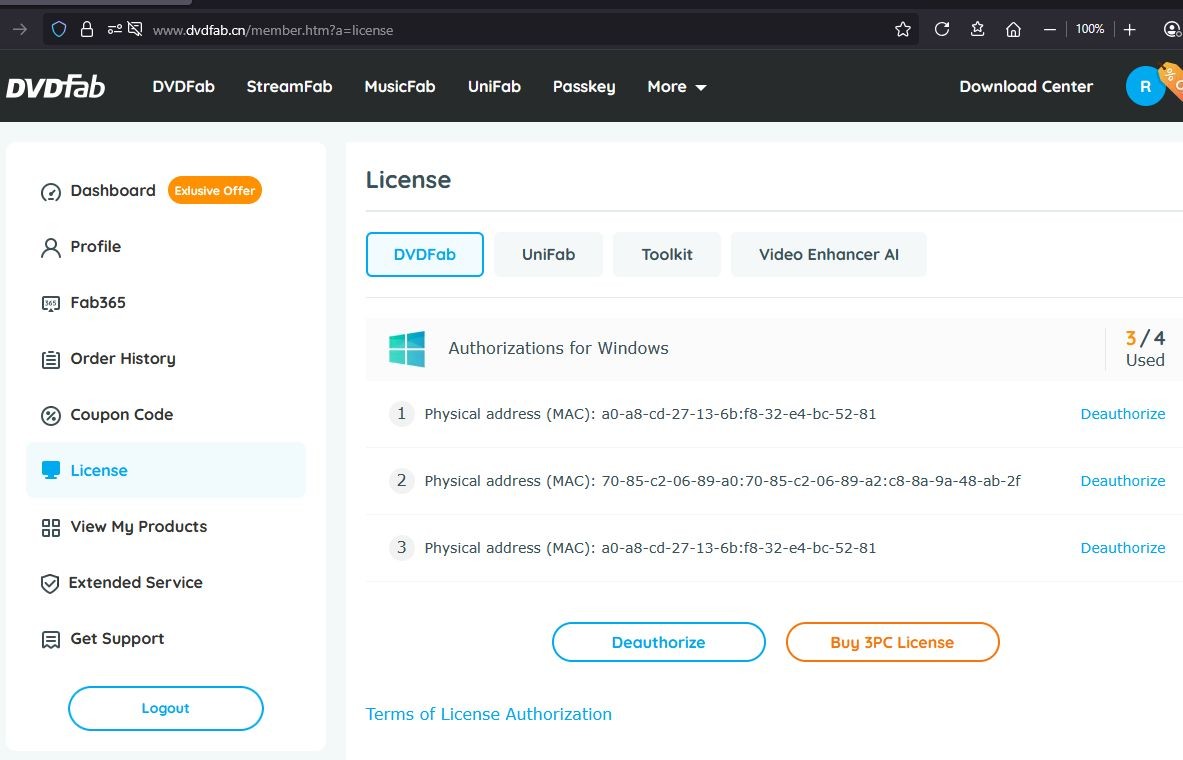This screenshot has height=760, width=1183.
Task: Click the browser forward arrow
Action: [x=20, y=29]
